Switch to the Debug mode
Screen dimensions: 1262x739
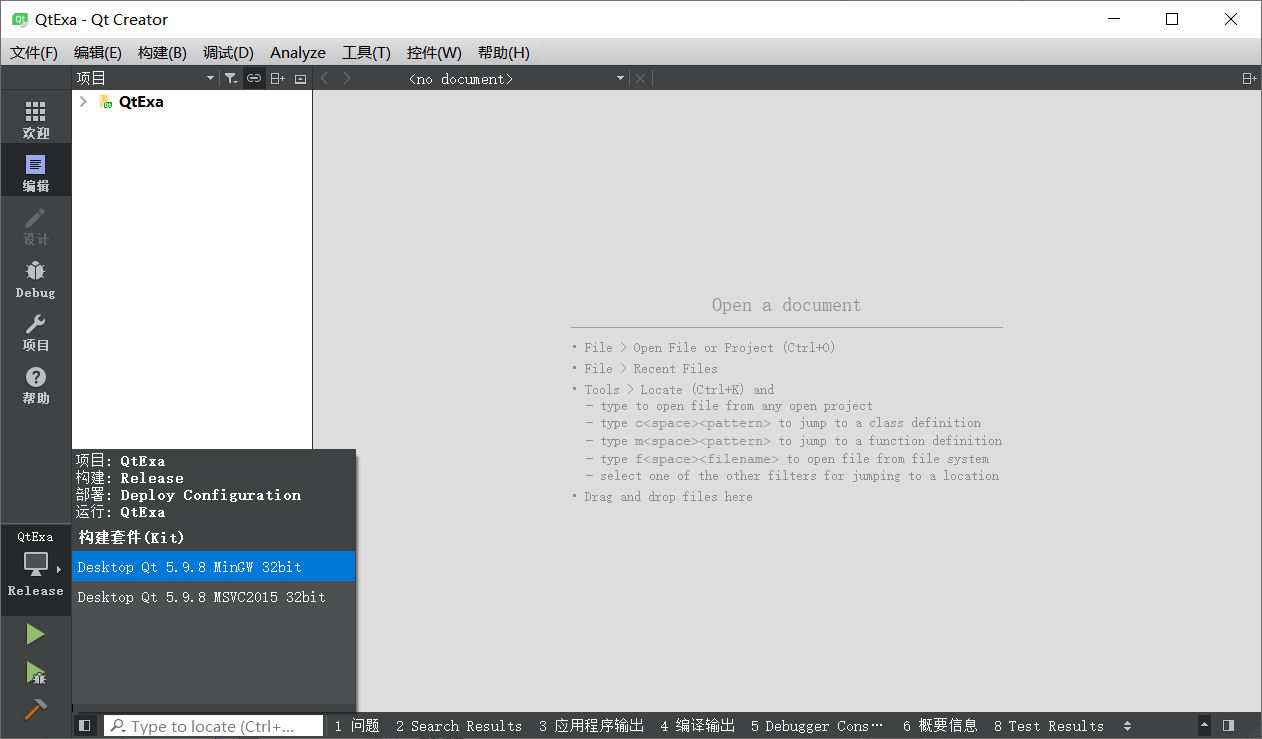(x=36, y=279)
